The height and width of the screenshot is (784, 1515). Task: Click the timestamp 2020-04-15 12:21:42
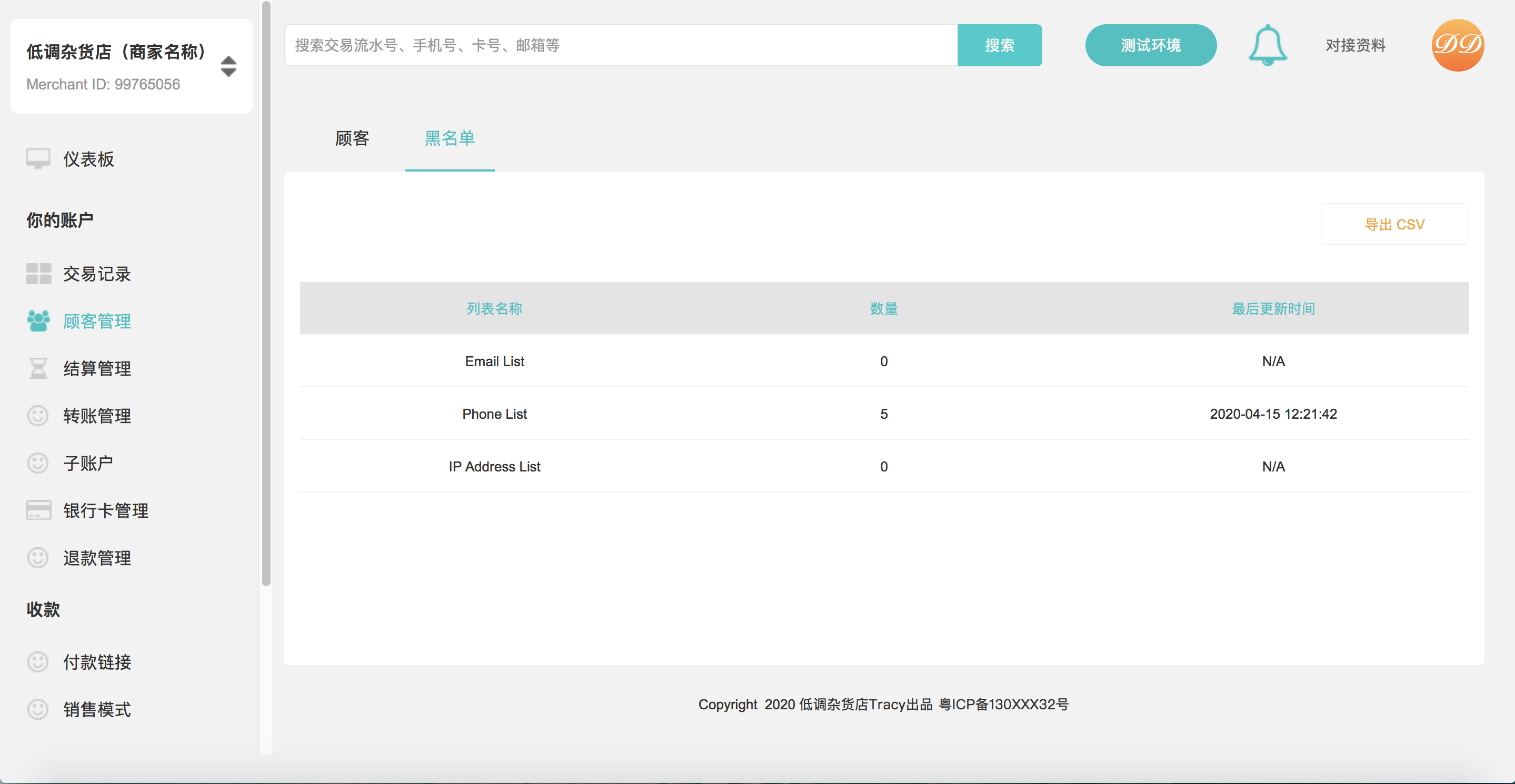click(x=1273, y=414)
